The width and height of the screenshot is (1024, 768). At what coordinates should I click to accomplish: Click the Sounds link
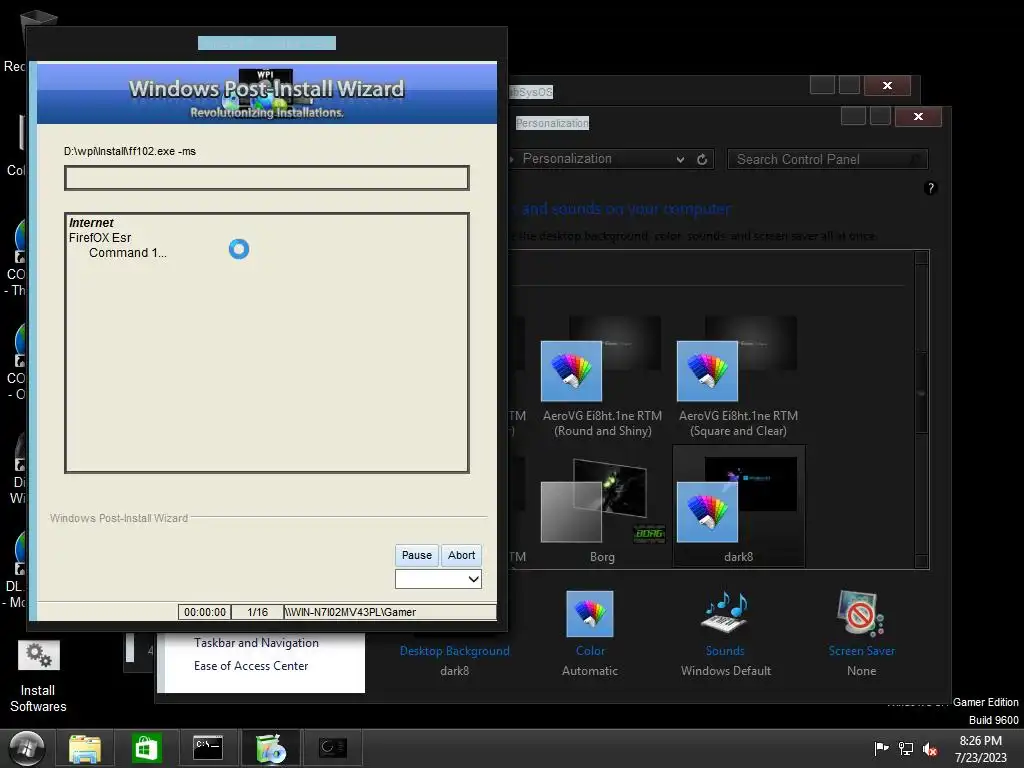tap(725, 651)
